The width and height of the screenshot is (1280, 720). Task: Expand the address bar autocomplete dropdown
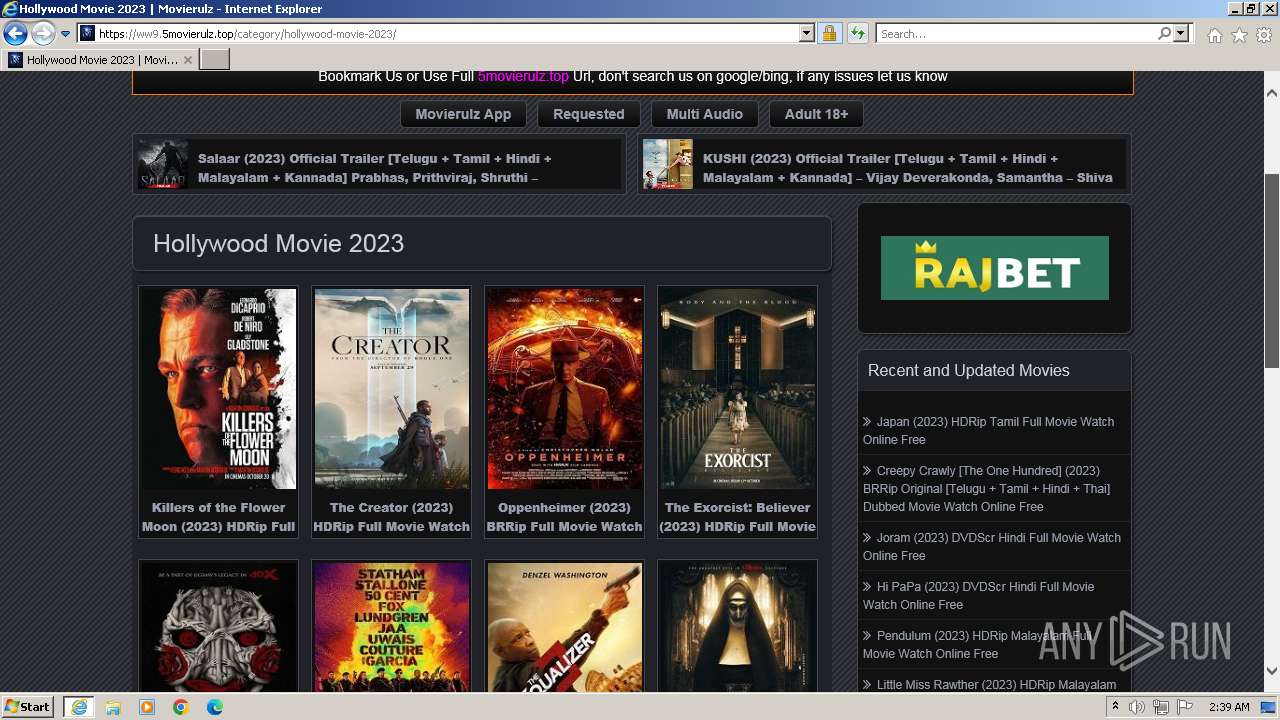click(x=807, y=34)
